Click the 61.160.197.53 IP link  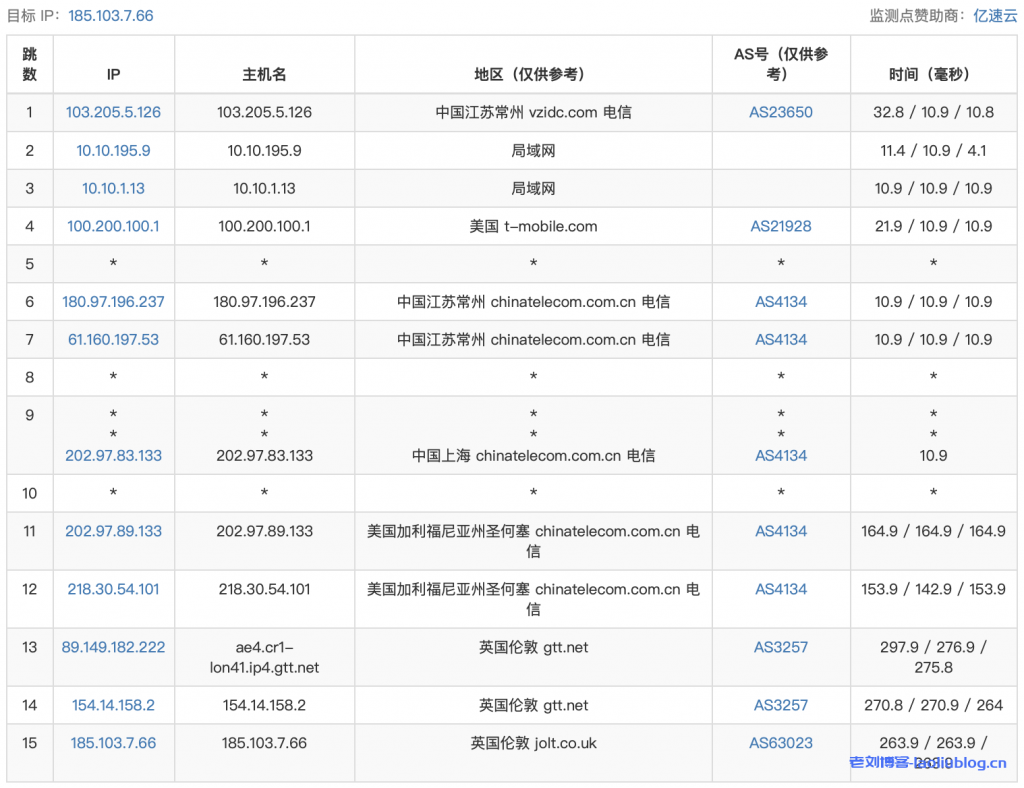[x=113, y=339]
